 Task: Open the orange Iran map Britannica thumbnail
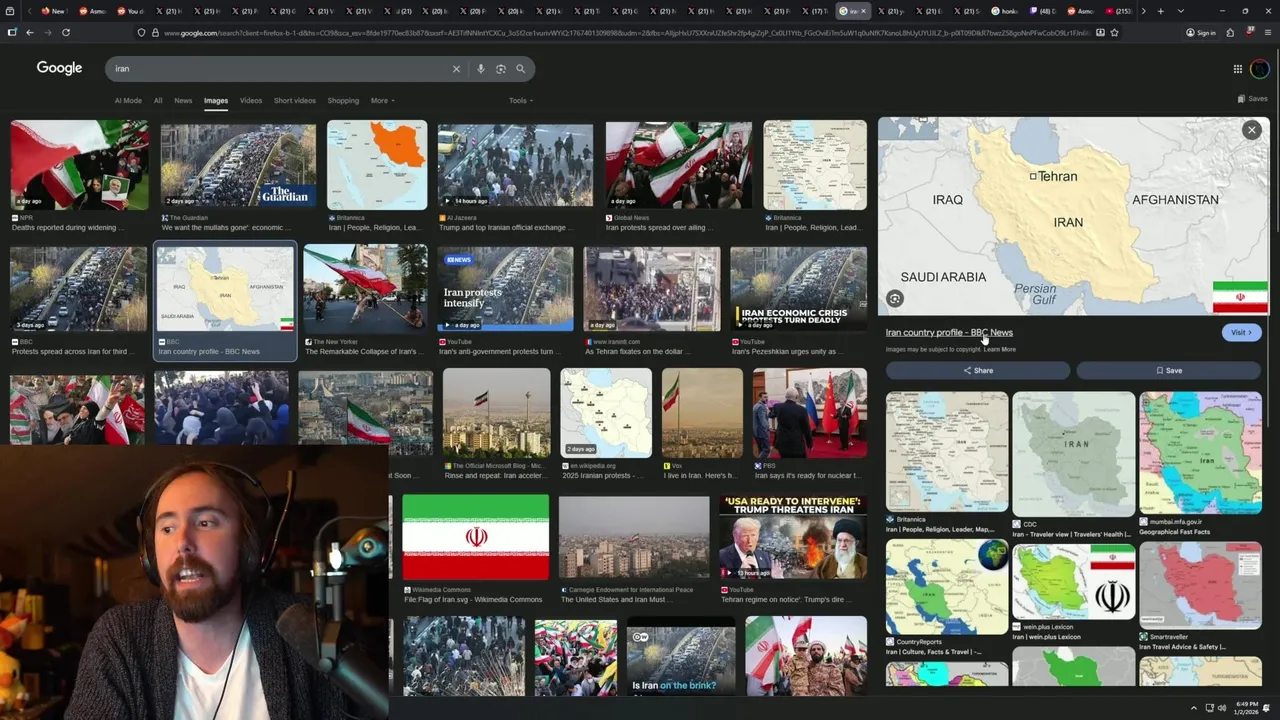click(x=377, y=165)
